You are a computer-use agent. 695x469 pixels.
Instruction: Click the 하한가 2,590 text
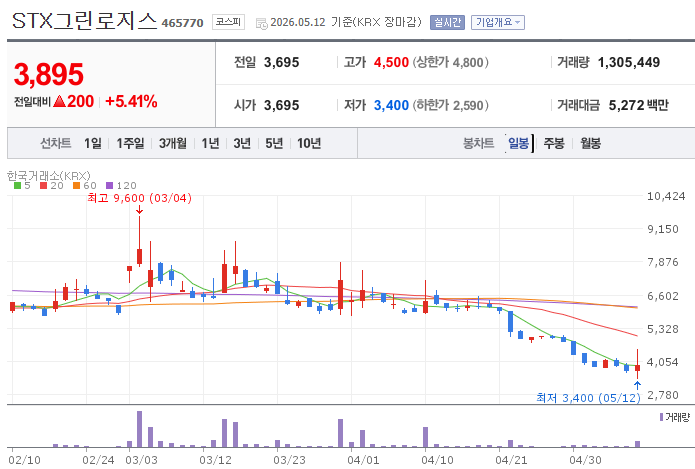point(451,106)
